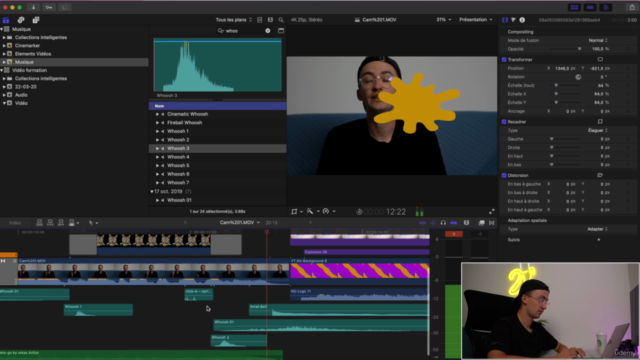
Task: Toggle the Recadrer checkbox
Action: coord(504,122)
